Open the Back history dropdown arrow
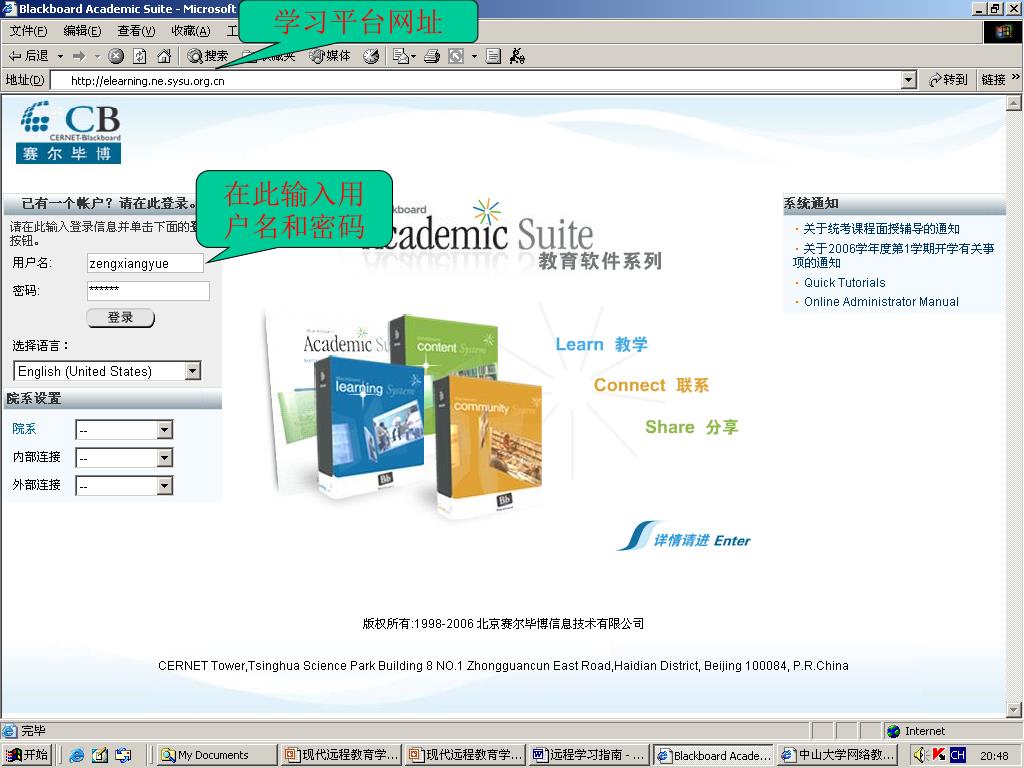Viewport: 1024px width, 768px height. click(x=60, y=56)
